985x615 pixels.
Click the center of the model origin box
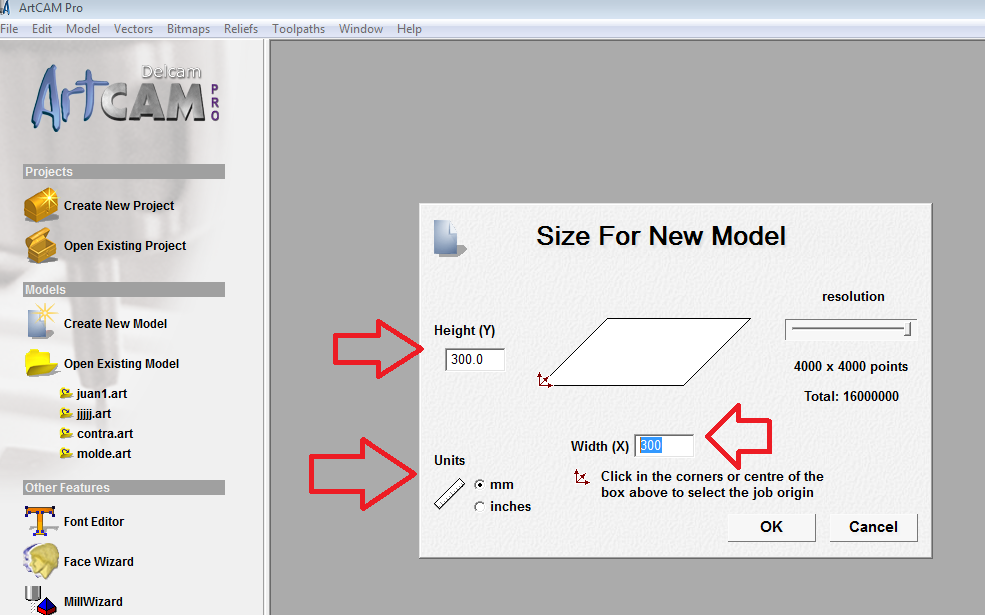pos(648,352)
